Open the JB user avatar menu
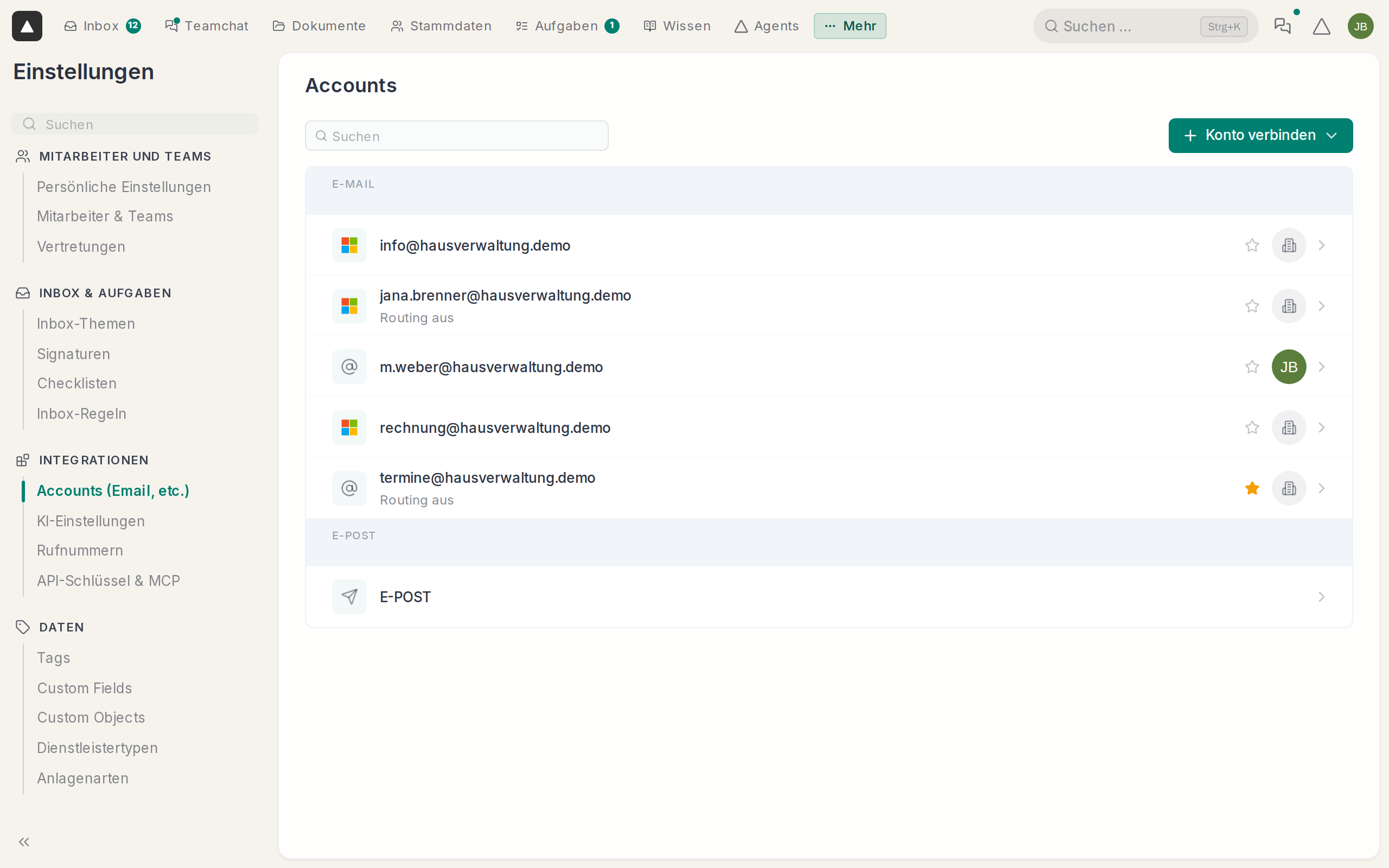 tap(1360, 26)
